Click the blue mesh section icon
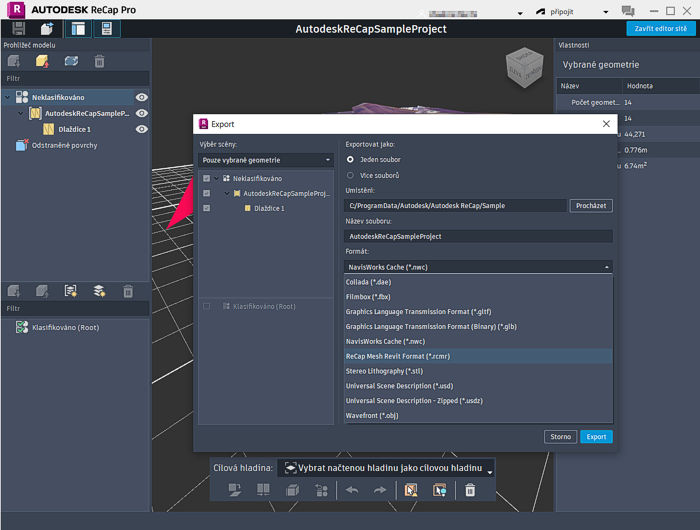This screenshot has width=700, height=530. pyautogui.click(x=71, y=61)
